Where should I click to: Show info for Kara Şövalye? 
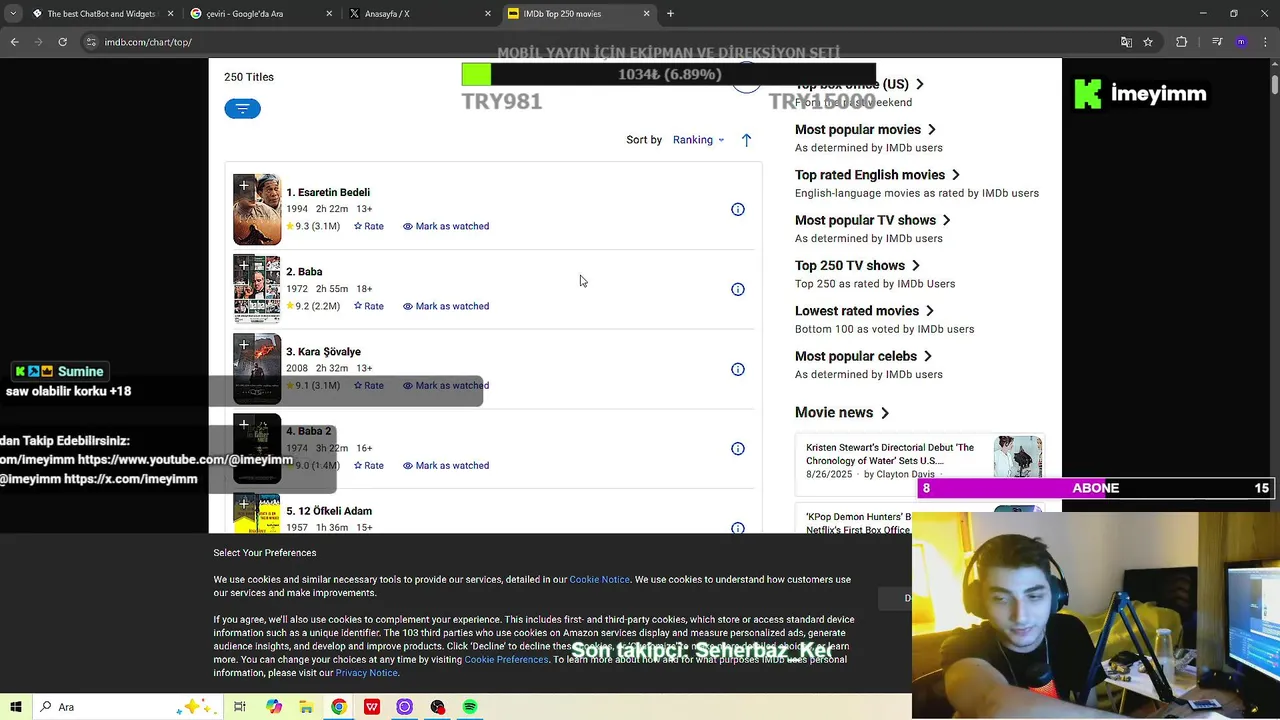pos(738,369)
